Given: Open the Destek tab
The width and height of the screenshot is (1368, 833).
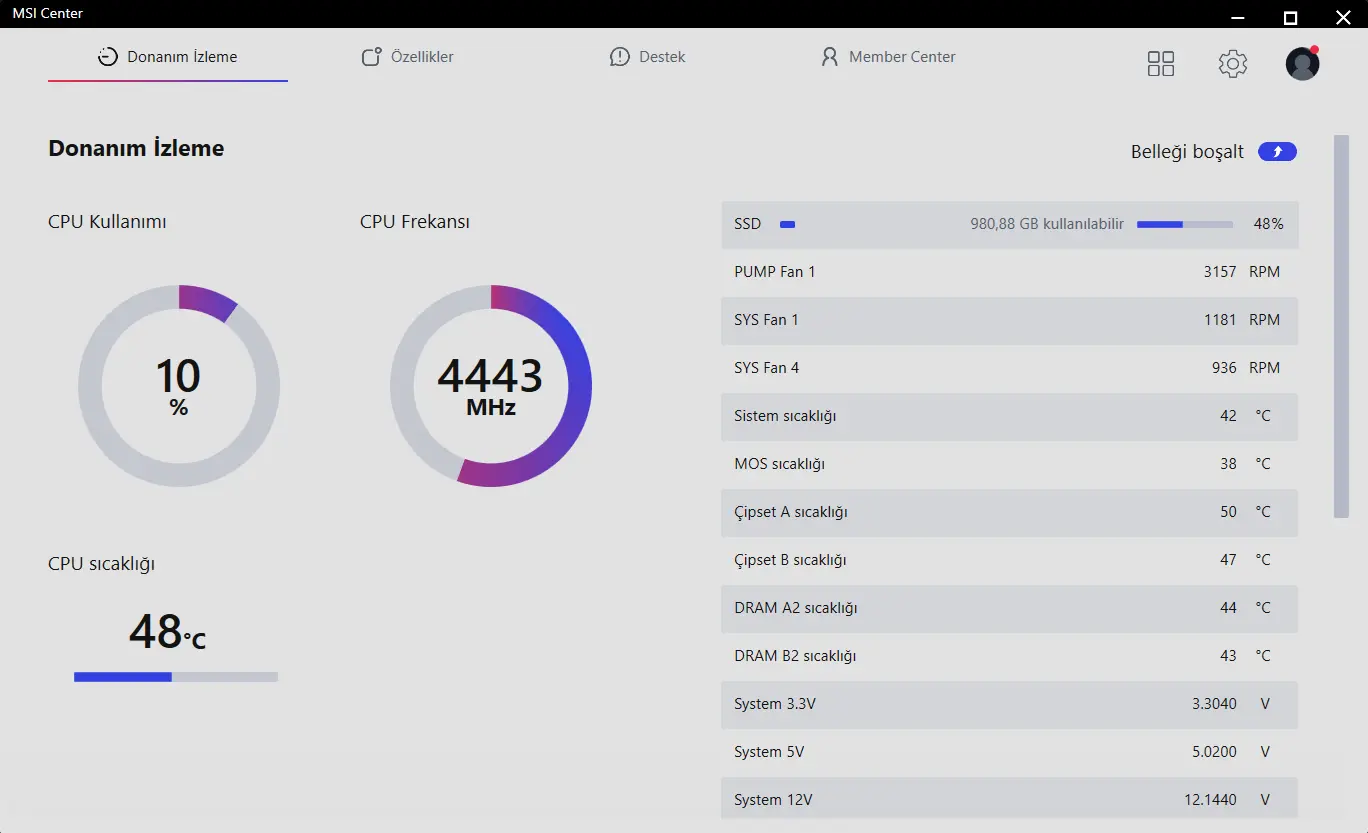Looking at the screenshot, I should (648, 57).
